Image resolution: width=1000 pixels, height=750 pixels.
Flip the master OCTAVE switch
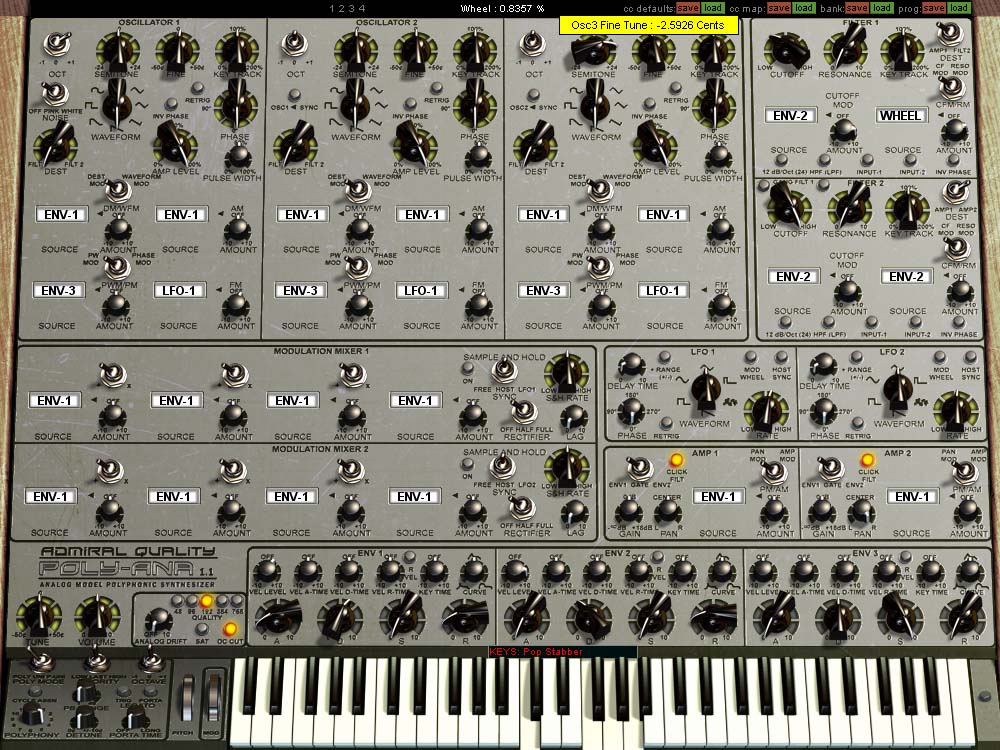click(x=152, y=661)
